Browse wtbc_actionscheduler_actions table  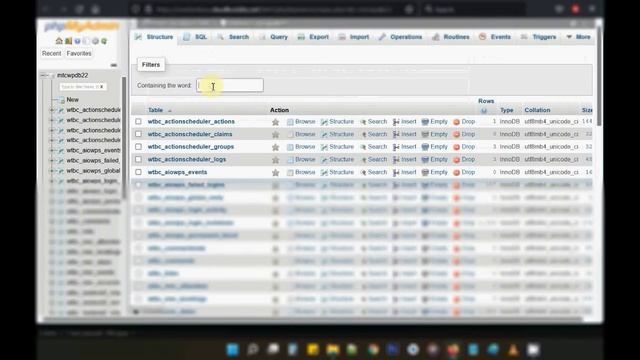(x=301, y=122)
